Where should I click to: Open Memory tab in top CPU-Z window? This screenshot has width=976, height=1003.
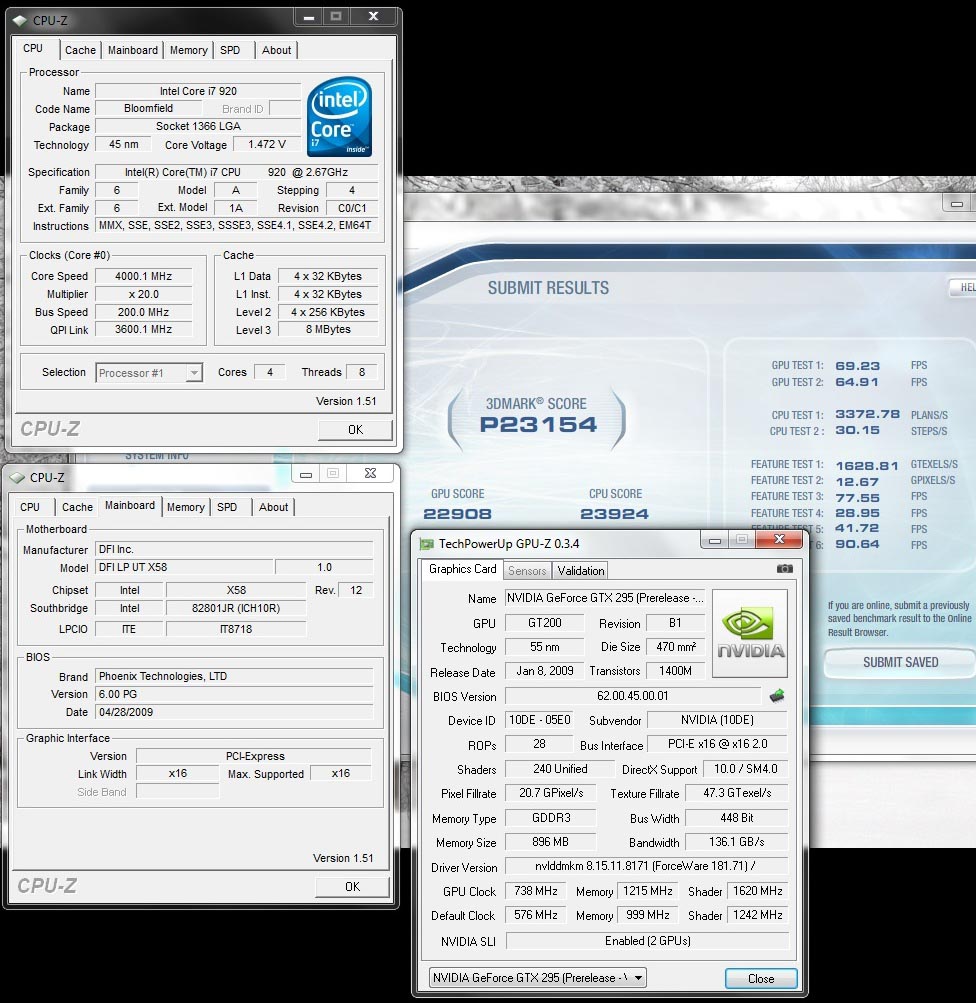(189, 50)
